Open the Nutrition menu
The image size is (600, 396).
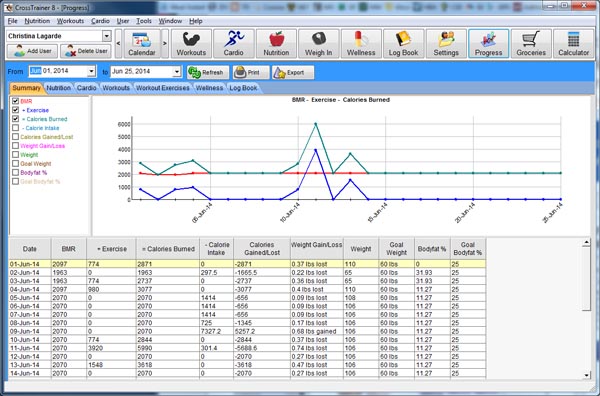[37, 21]
